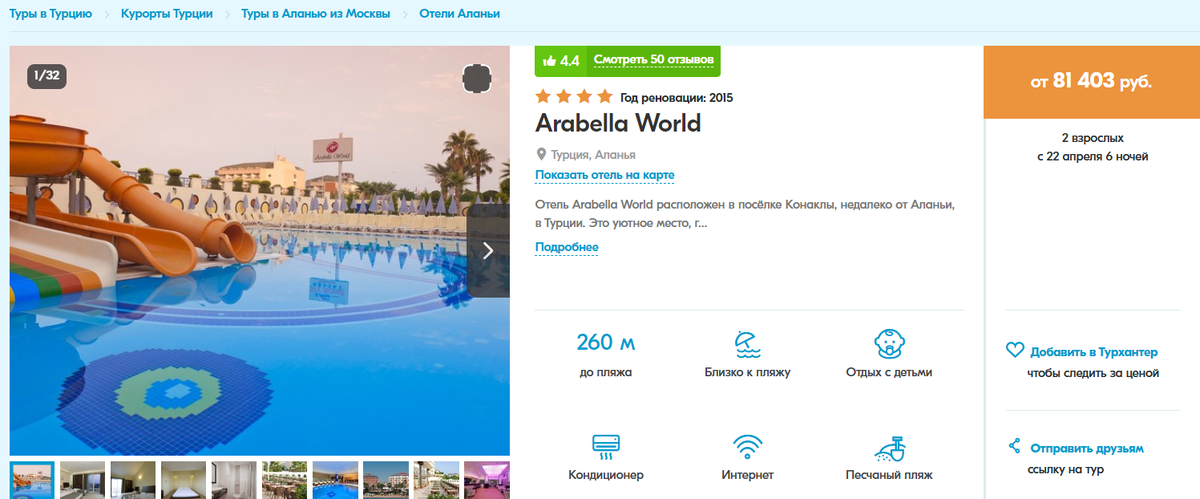
Task: Click the Песчаный пляж label
Action: pyautogui.click(x=889, y=475)
